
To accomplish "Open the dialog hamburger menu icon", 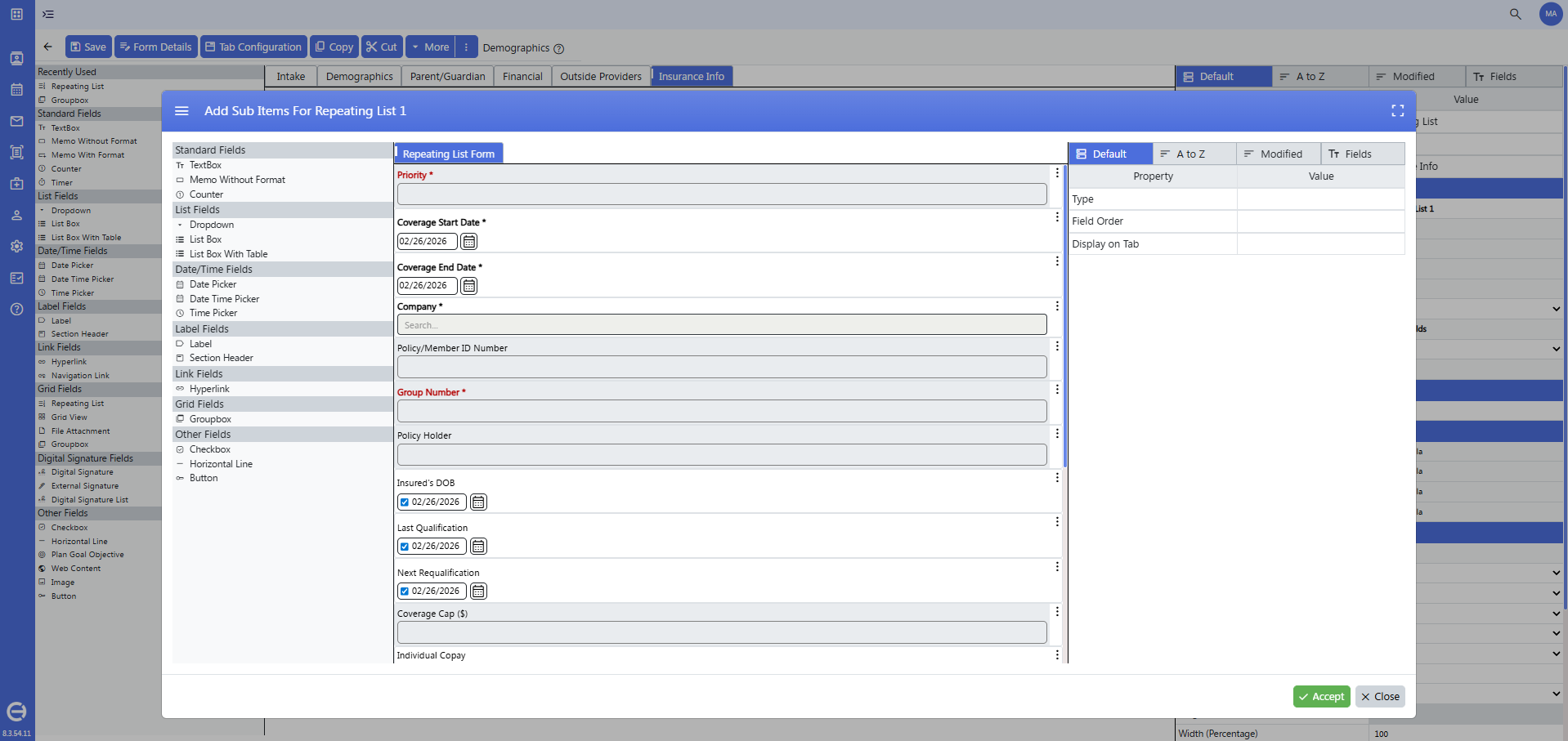I will point(181,111).
